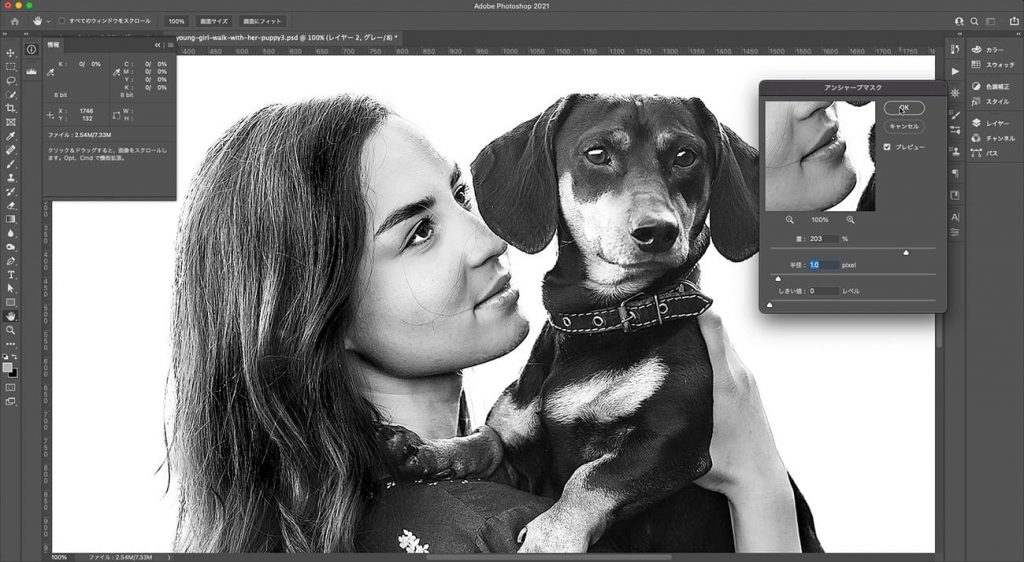Screen dimensions: 1024x562
Task: Open the チャンネル panel
Action: (993, 138)
